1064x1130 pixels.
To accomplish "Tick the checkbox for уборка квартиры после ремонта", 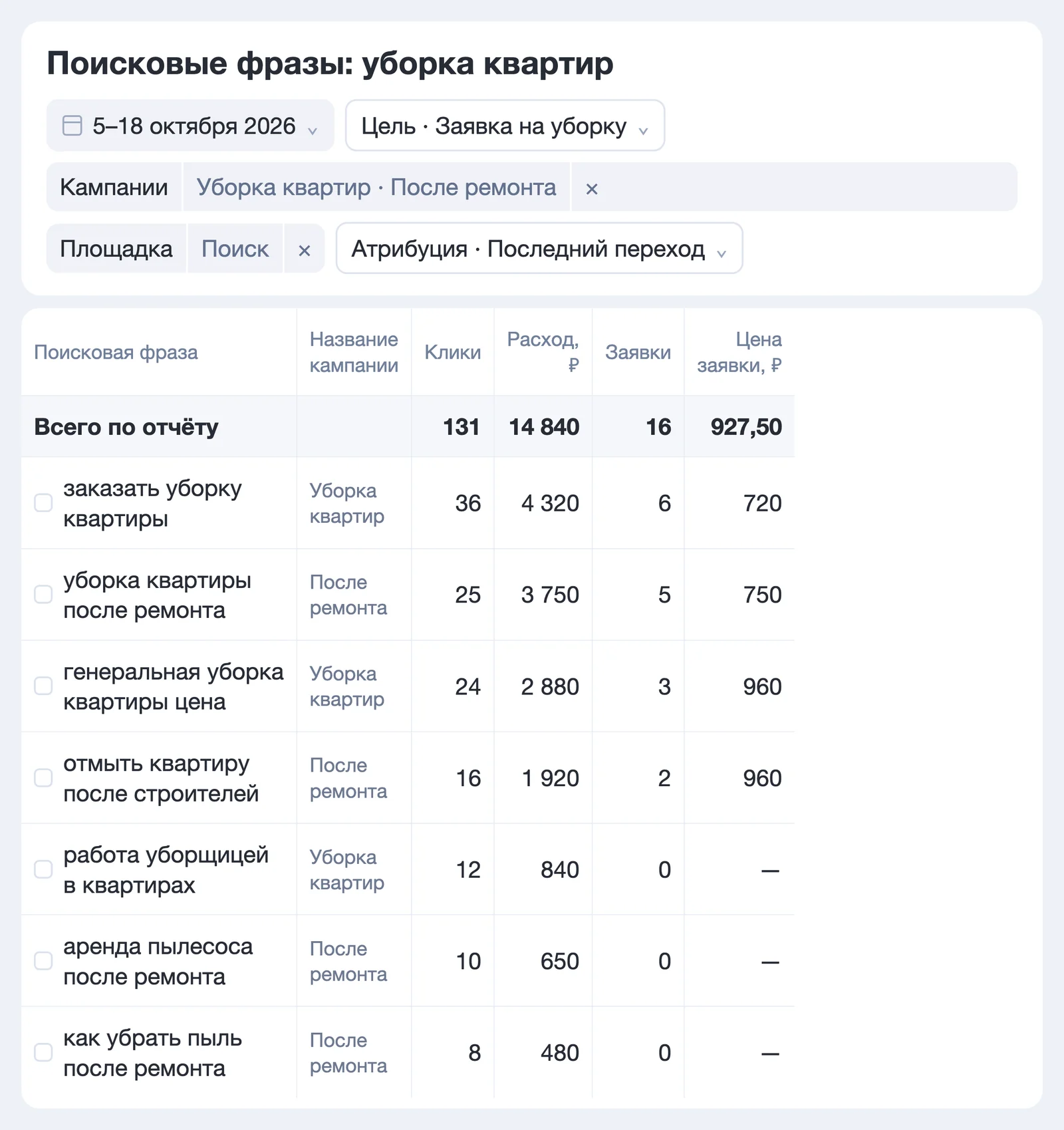I will [43, 595].
